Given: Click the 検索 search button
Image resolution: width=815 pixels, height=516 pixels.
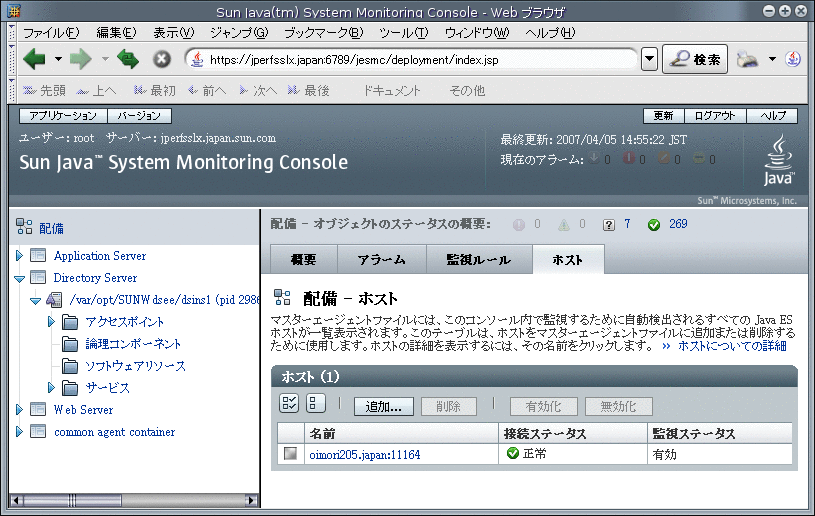Looking at the screenshot, I should point(694,59).
